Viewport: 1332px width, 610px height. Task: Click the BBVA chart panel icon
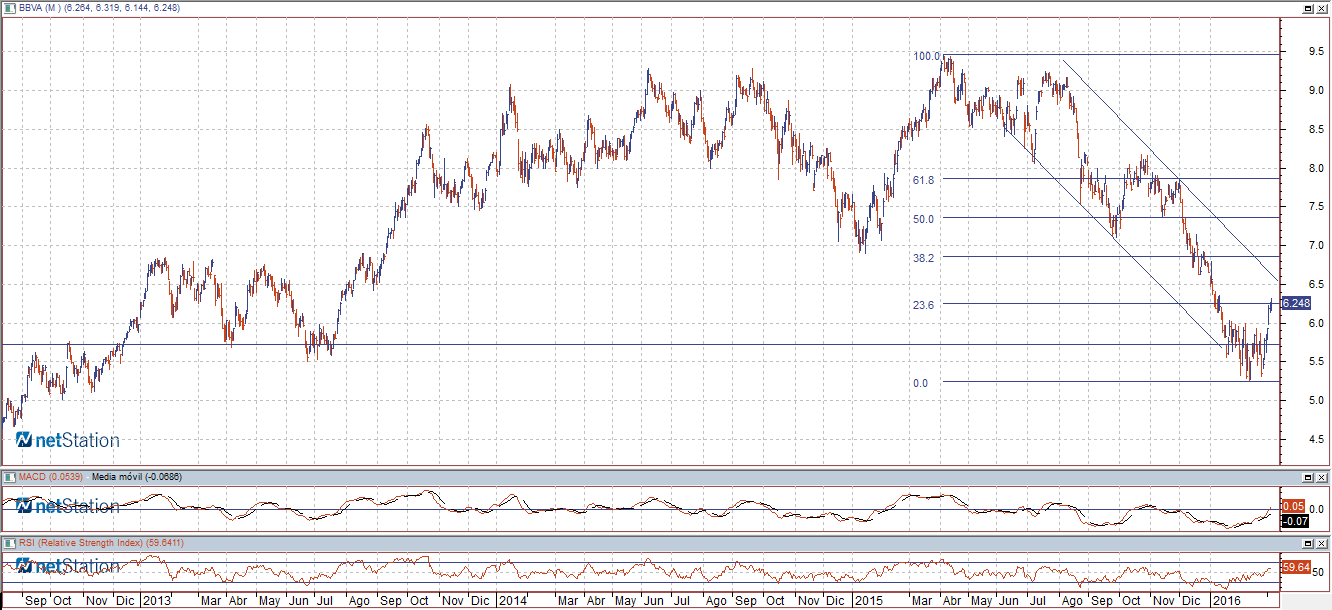click(x=9, y=7)
